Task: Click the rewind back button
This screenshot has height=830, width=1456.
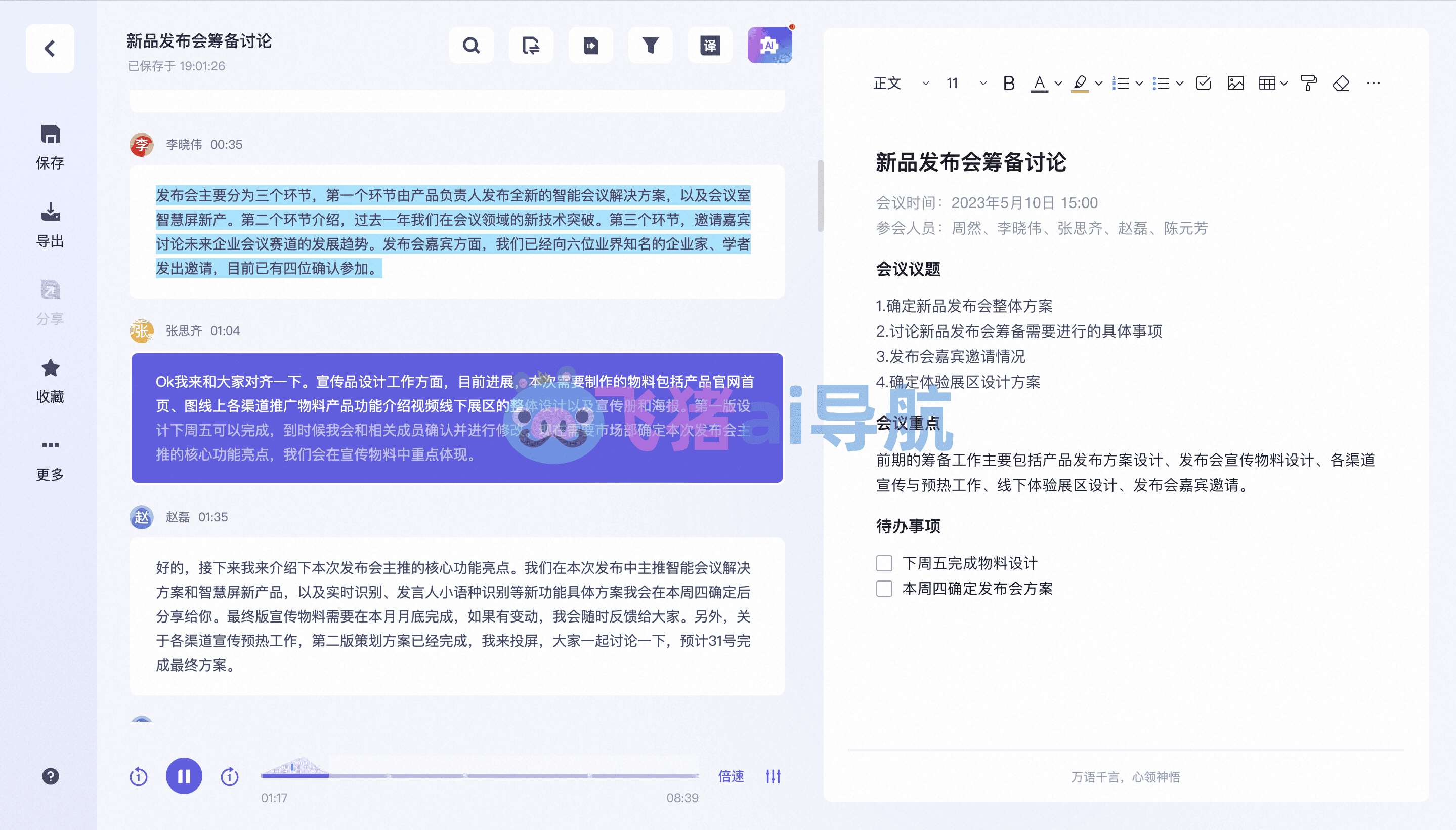Action: pos(138,776)
